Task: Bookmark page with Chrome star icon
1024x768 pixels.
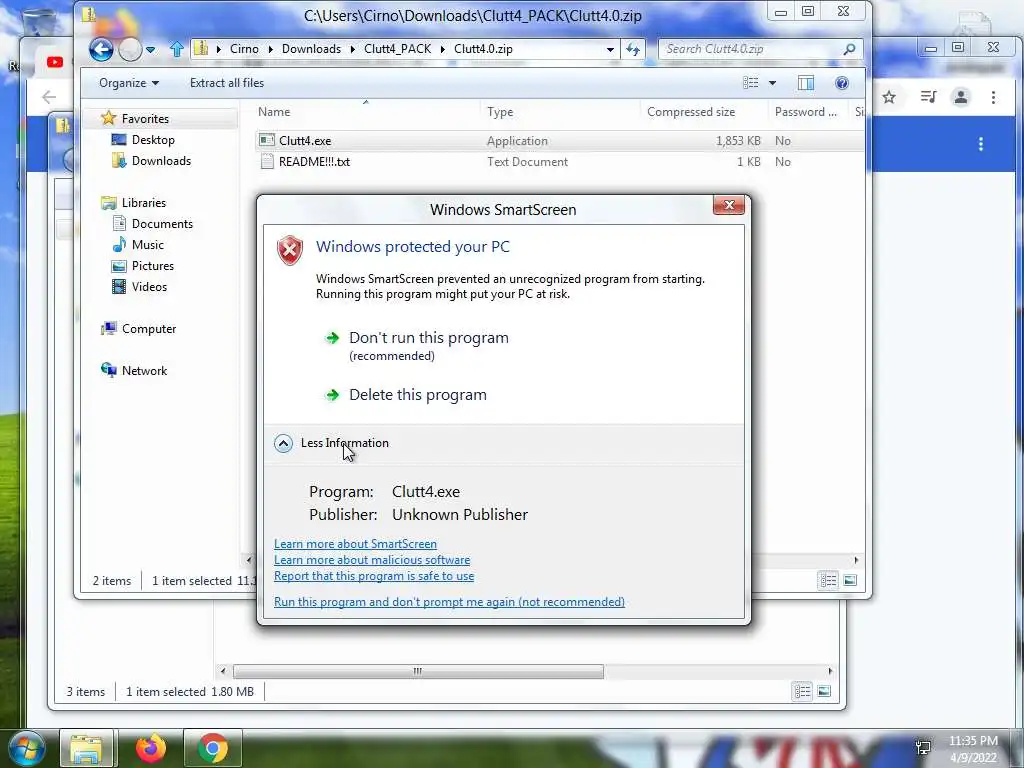Action: [889, 97]
